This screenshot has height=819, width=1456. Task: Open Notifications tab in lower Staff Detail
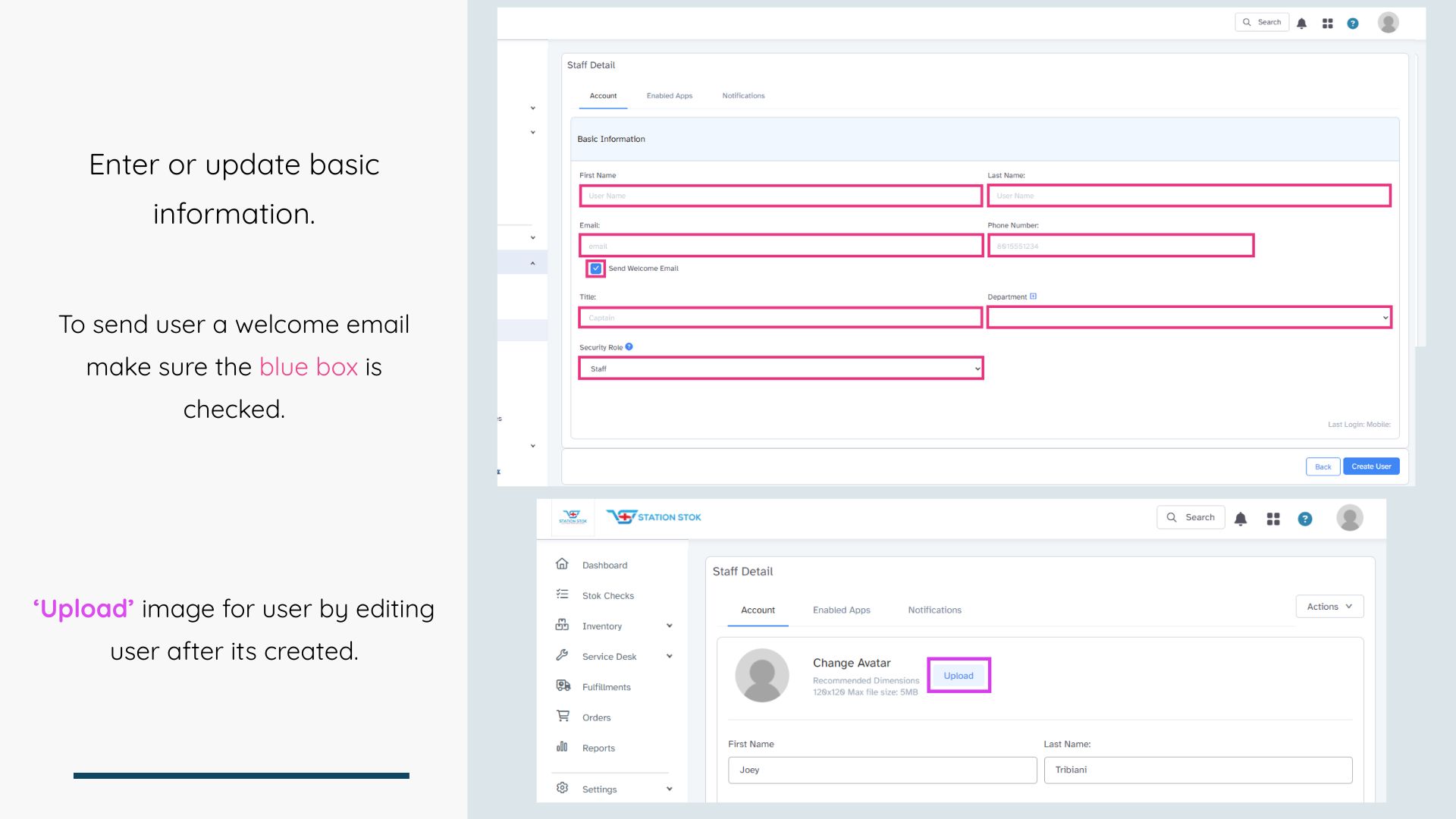click(934, 610)
